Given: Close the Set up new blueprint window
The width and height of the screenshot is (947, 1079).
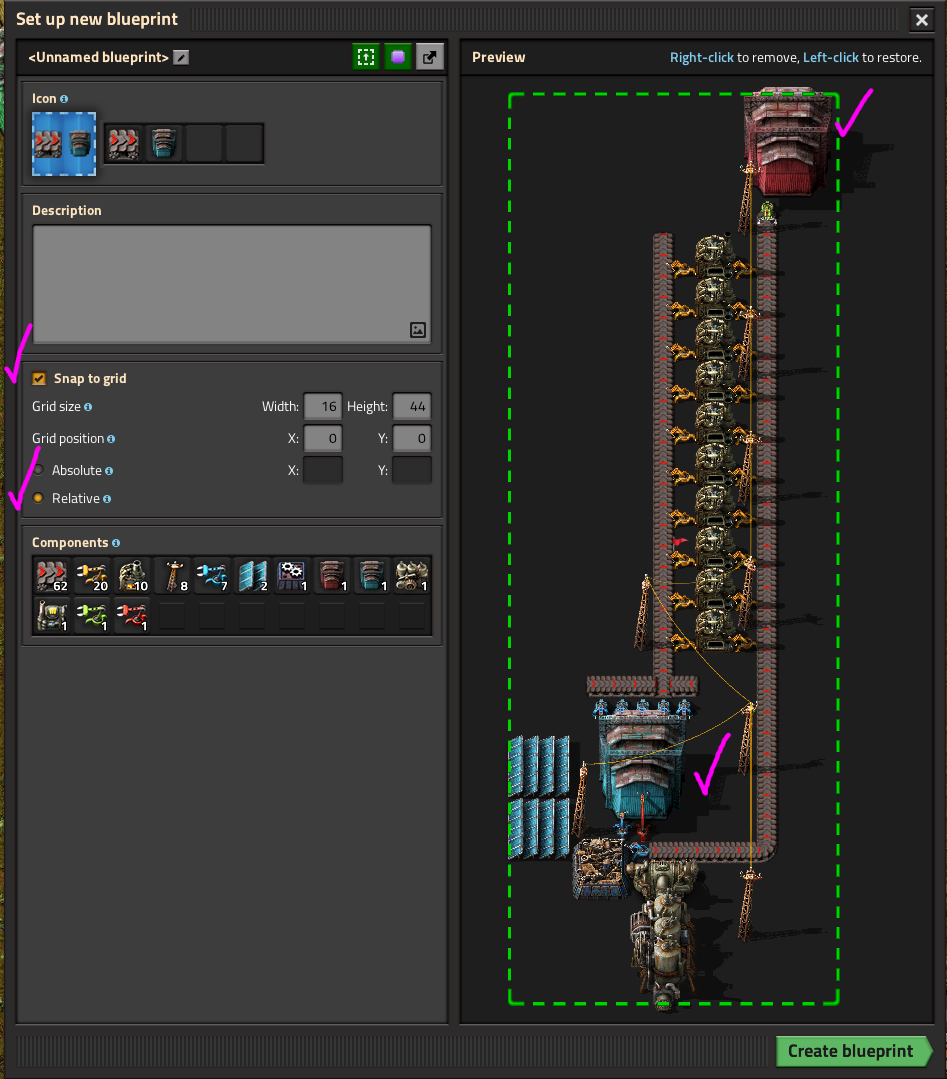Looking at the screenshot, I should (922, 20).
